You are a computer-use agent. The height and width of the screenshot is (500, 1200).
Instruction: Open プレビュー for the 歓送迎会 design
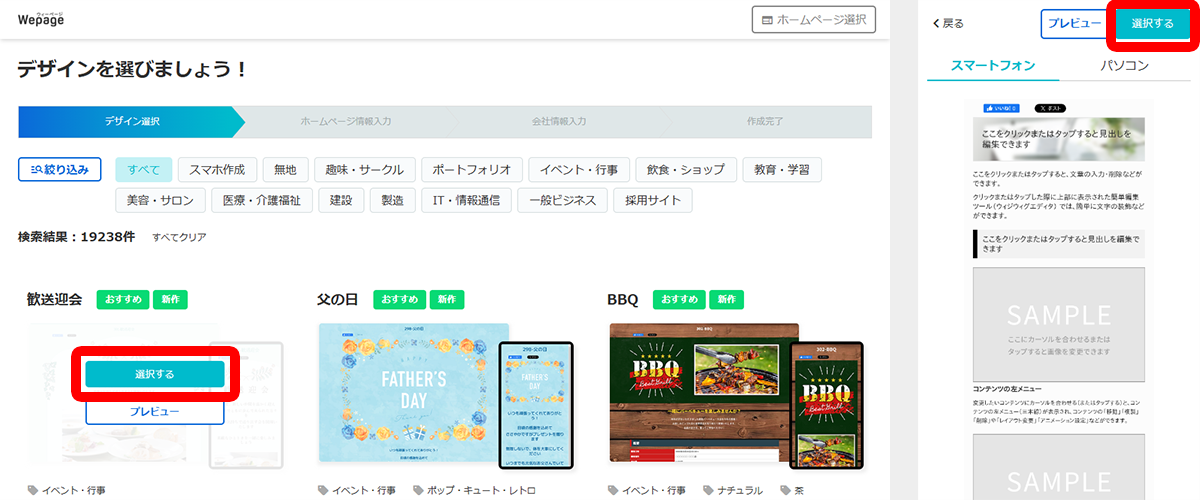coord(154,411)
